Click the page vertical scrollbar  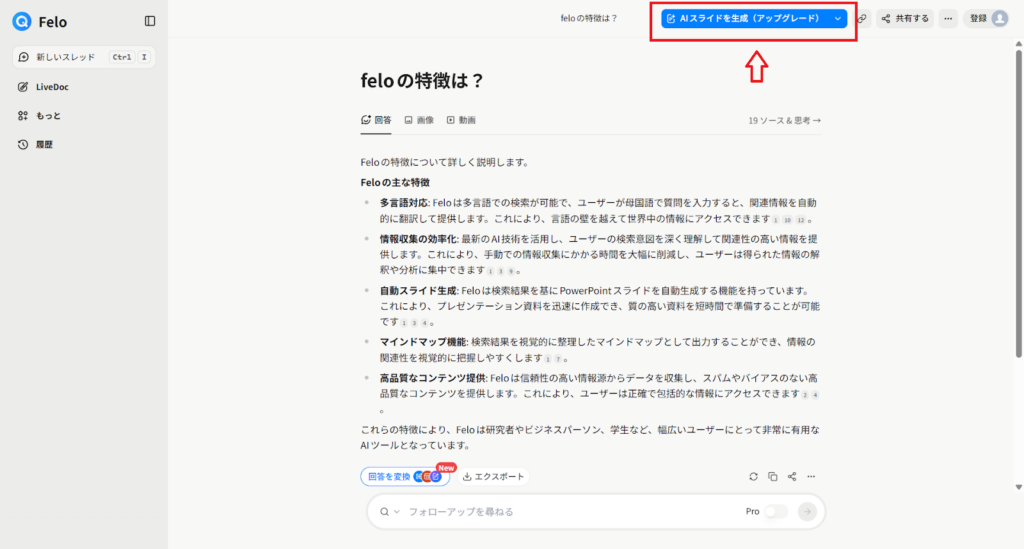1018,202
